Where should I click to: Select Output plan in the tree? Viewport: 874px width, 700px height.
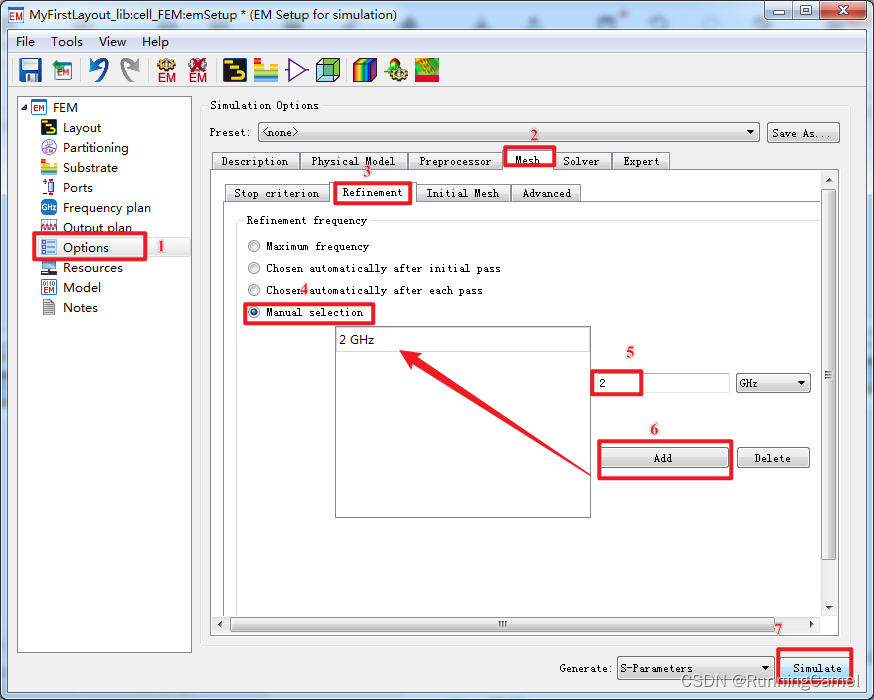click(97, 227)
